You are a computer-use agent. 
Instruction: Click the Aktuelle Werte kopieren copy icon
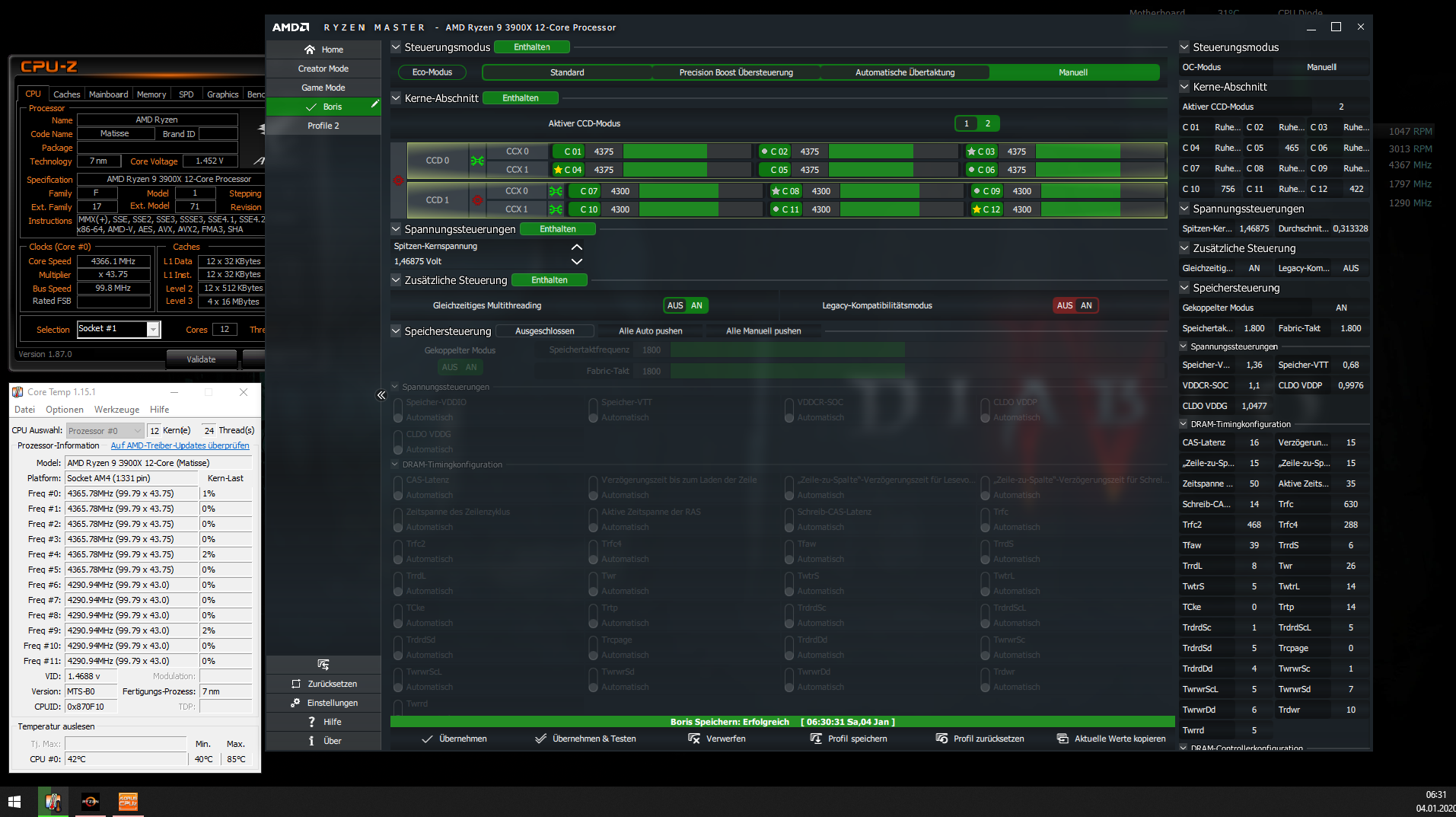click(1063, 739)
